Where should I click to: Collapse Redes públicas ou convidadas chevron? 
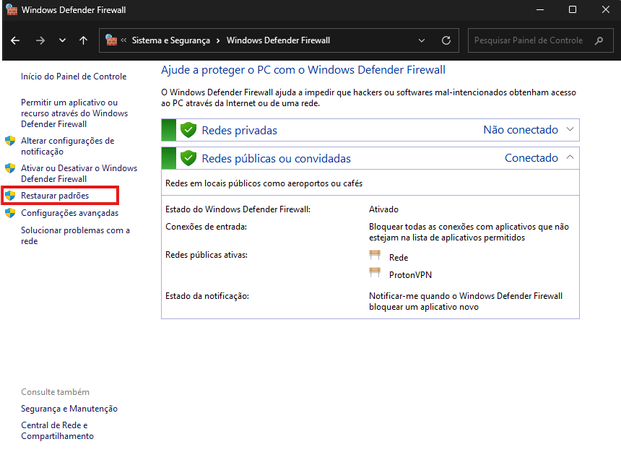(570, 158)
